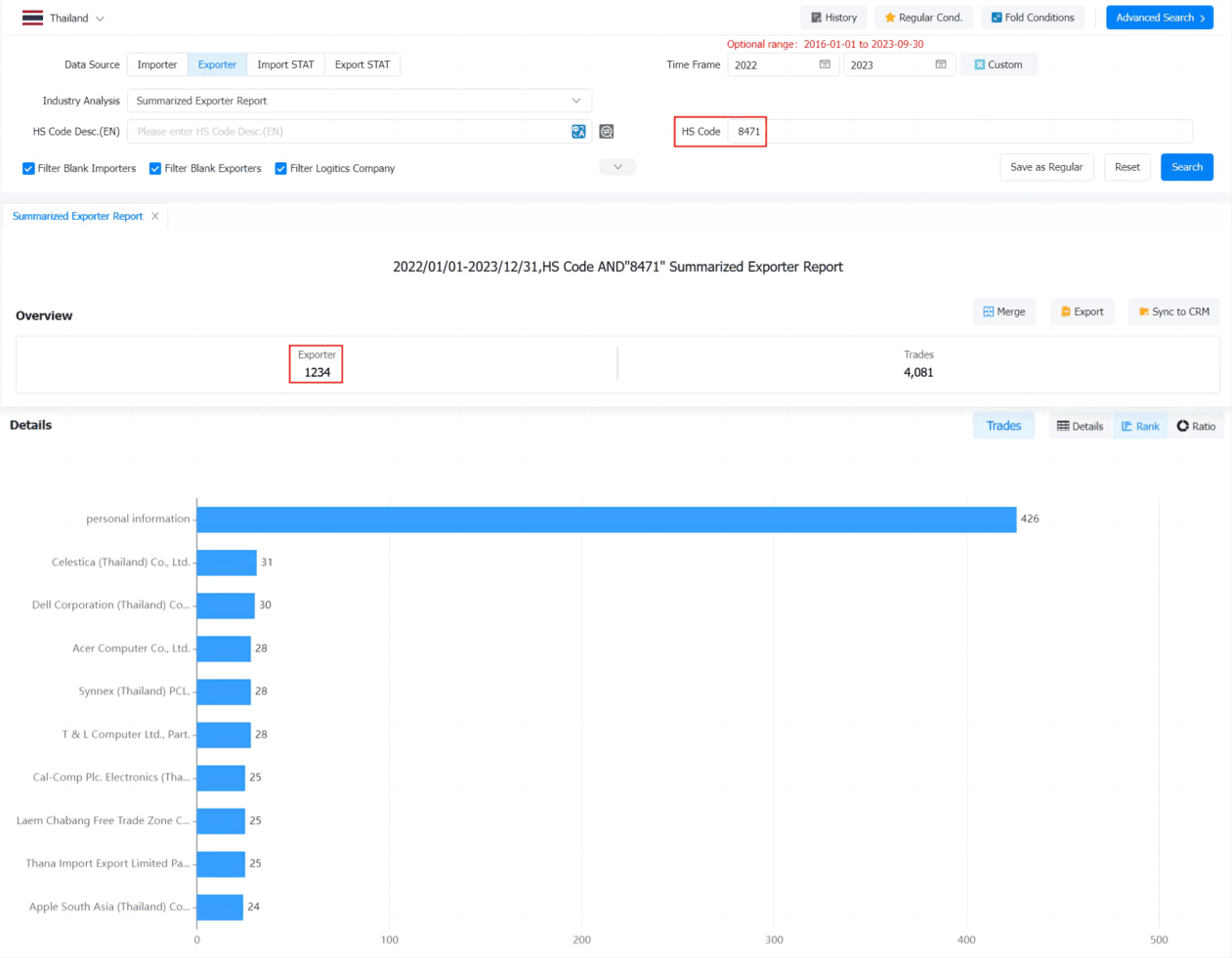This screenshot has width=1232, height=958.
Task: Open Advanced Search
Action: (x=1160, y=18)
